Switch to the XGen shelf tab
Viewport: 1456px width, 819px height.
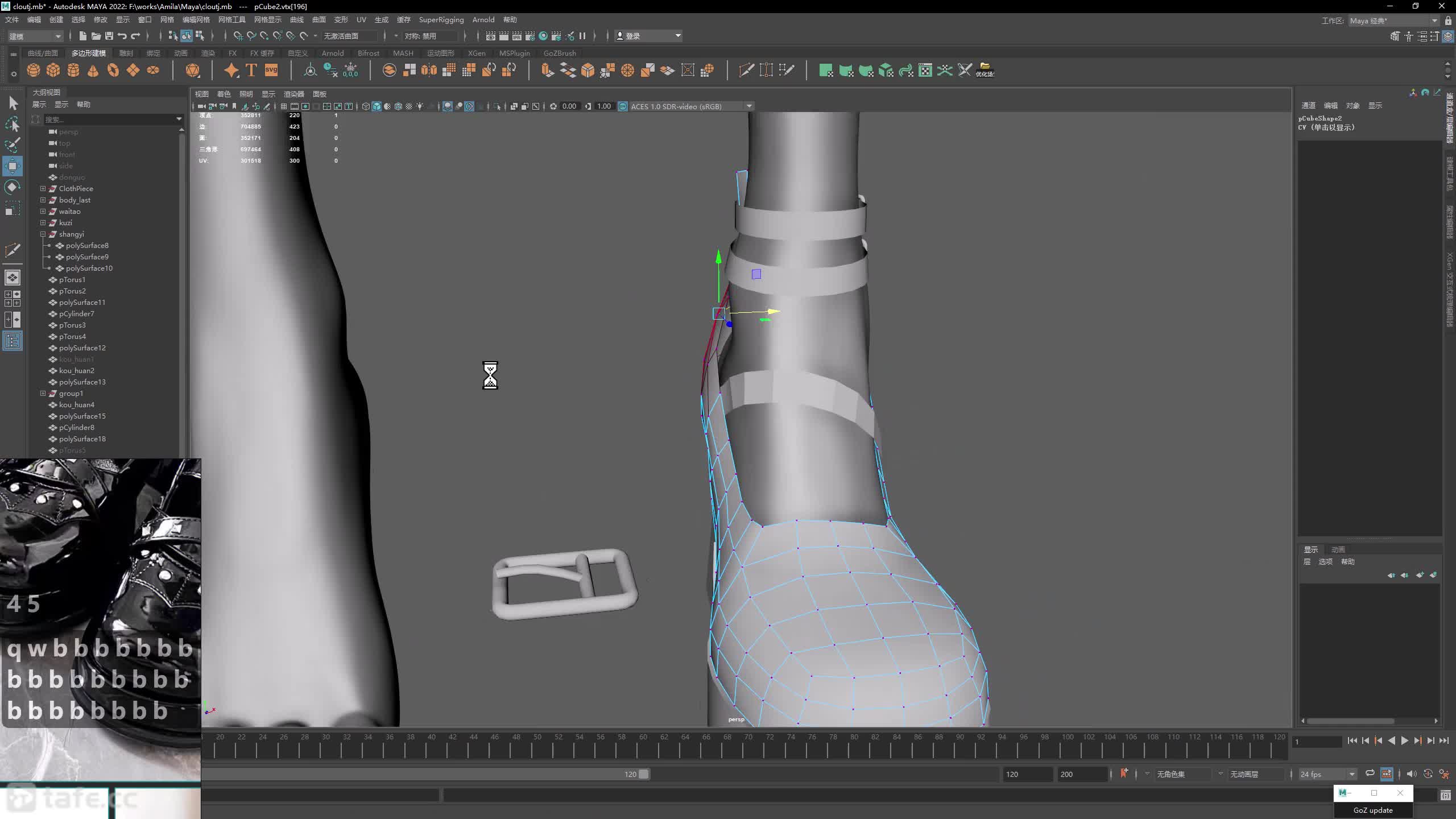click(477, 53)
